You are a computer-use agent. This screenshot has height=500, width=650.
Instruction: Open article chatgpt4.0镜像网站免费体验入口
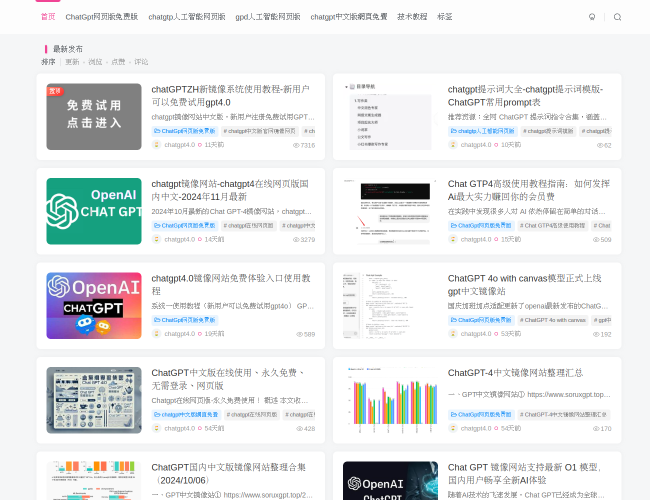(231, 284)
